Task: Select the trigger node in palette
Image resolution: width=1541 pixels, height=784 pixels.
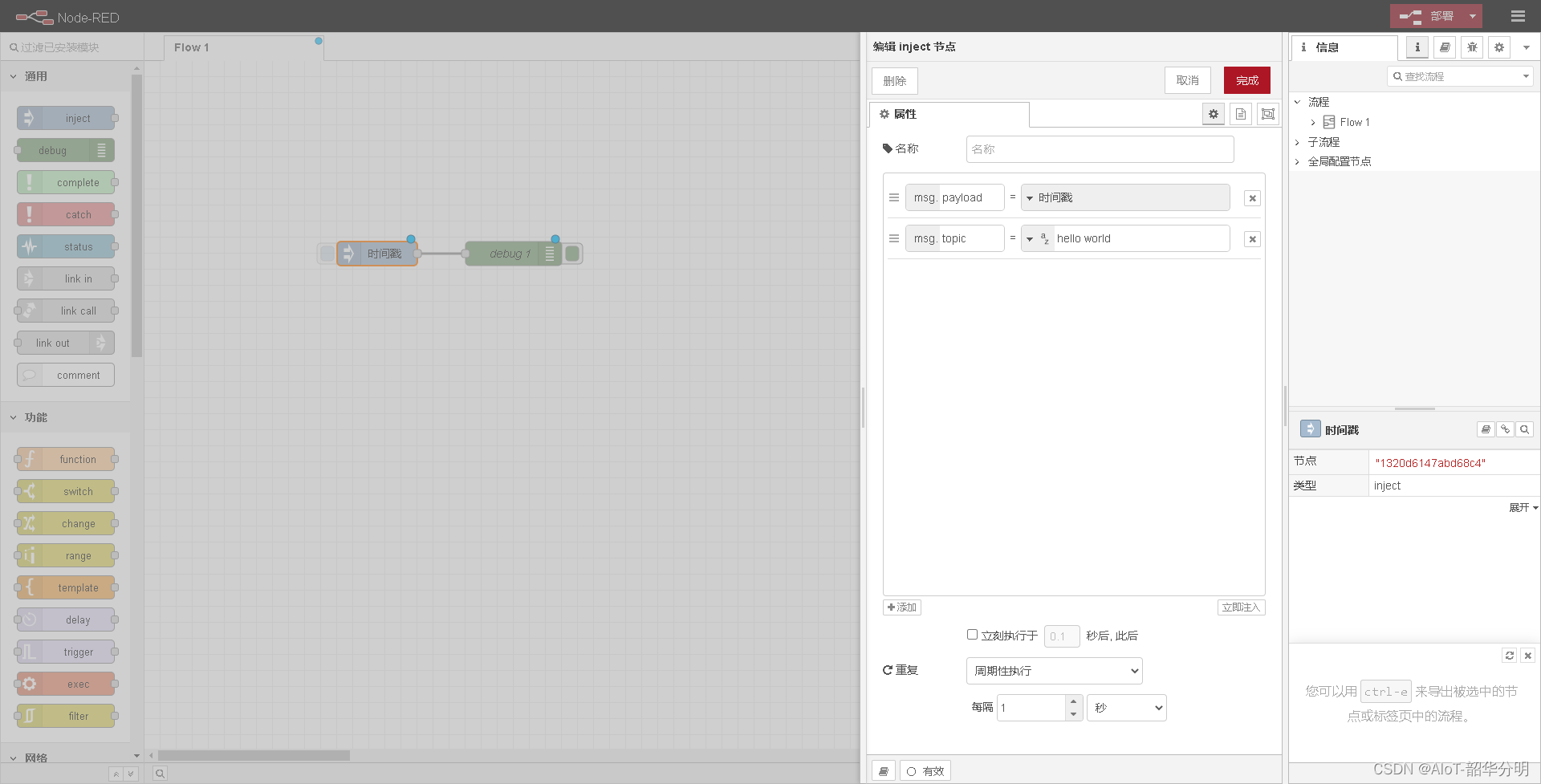Action: [66, 652]
